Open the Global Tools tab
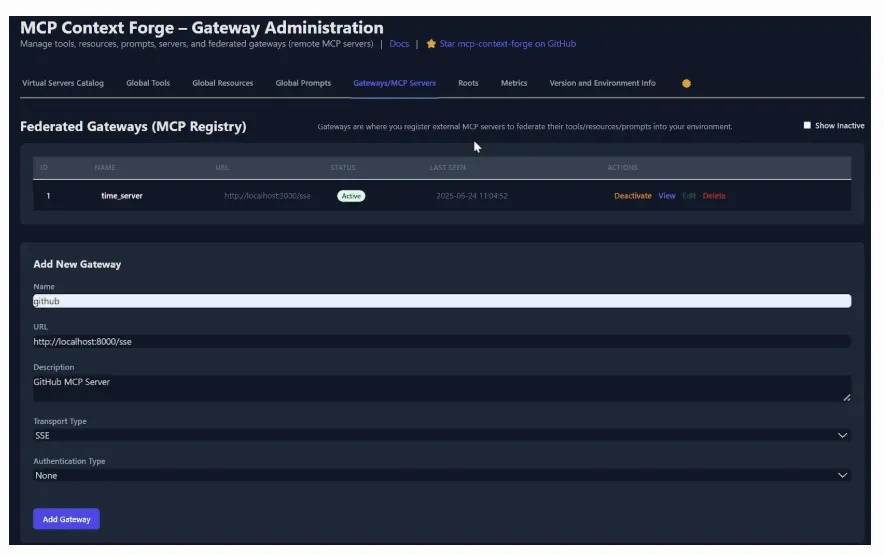The height and width of the screenshot is (555, 884). [148, 83]
